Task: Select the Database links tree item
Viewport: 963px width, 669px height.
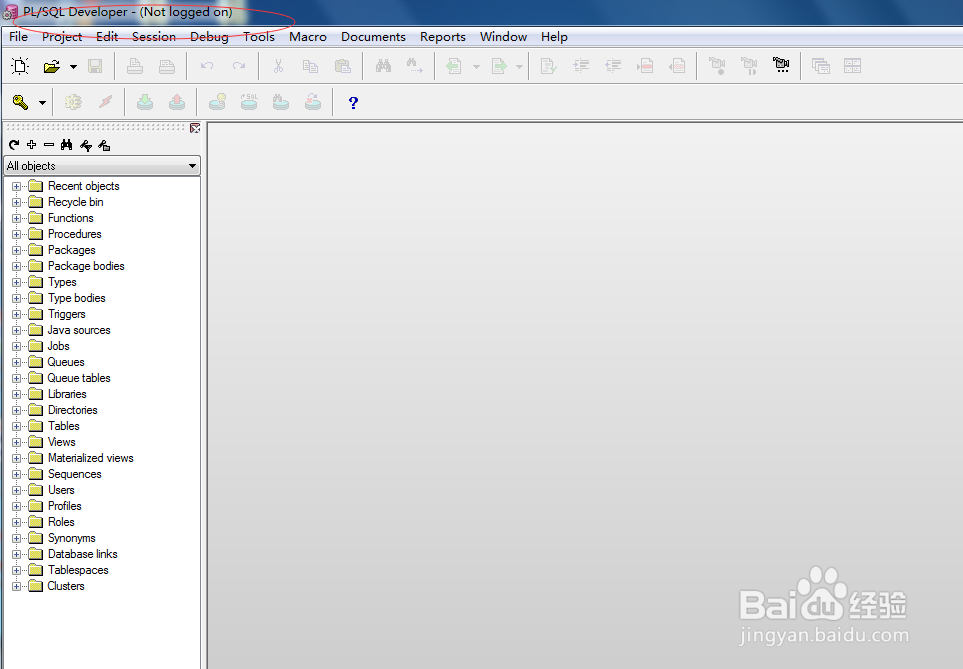Action: pyautogui.click(x=82, y=554)
